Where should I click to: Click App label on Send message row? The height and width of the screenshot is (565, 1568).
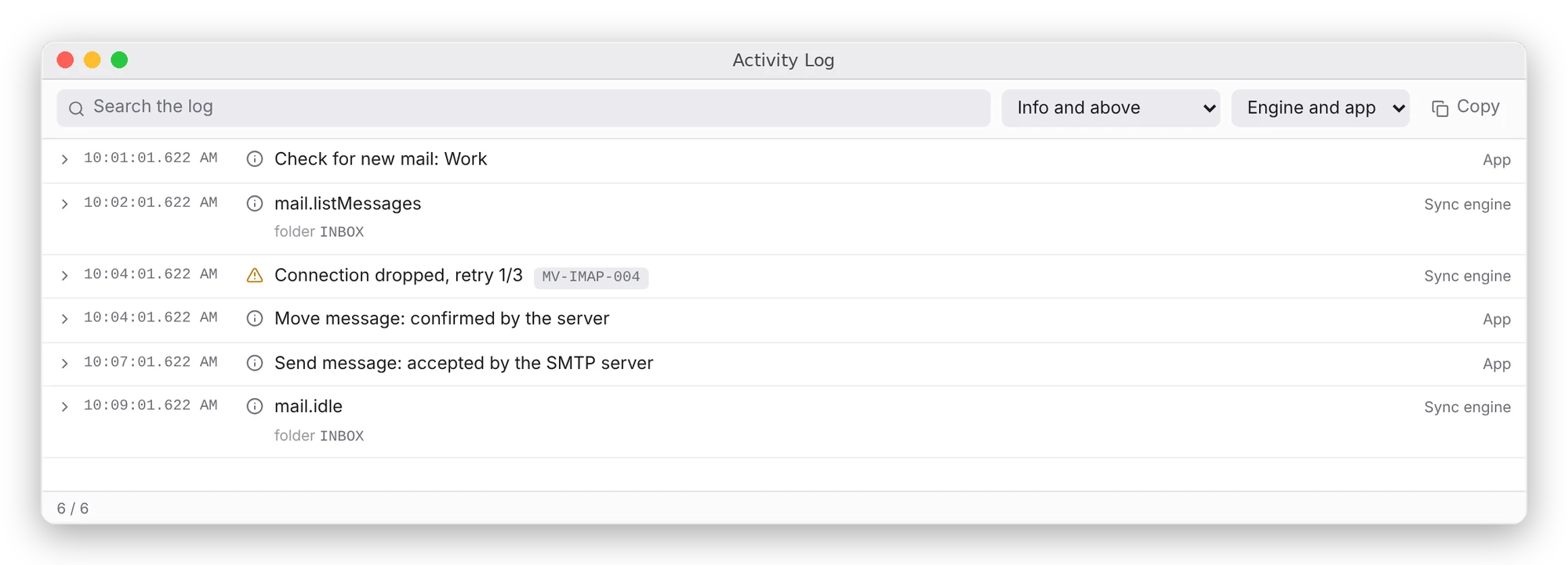(1497, 364)
